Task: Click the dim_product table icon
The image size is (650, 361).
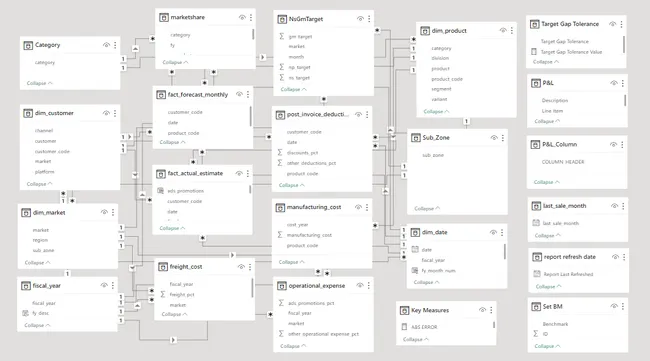Action: pos(425,31)
